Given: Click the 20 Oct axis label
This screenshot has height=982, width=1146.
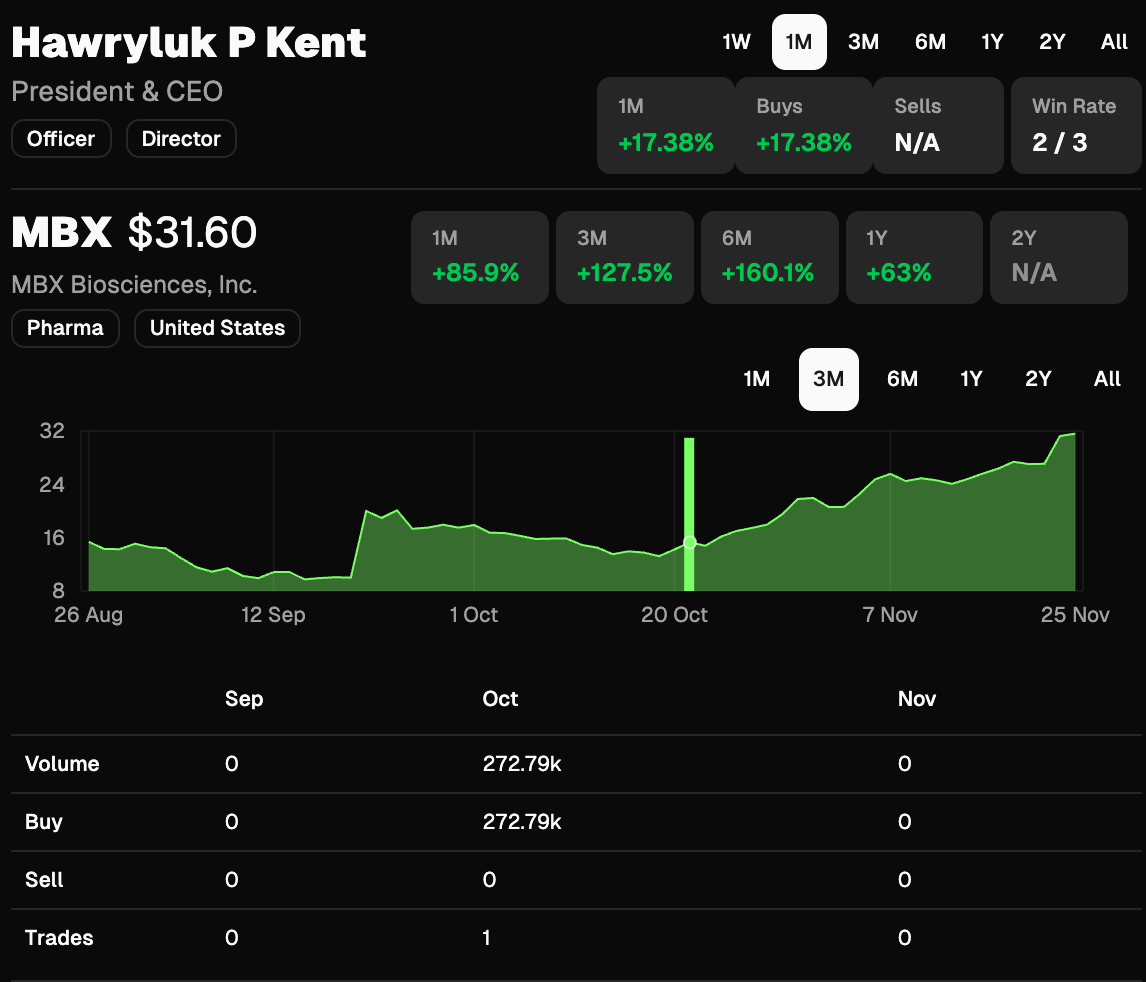Looking at the screenshot, I should pos(674,614).
